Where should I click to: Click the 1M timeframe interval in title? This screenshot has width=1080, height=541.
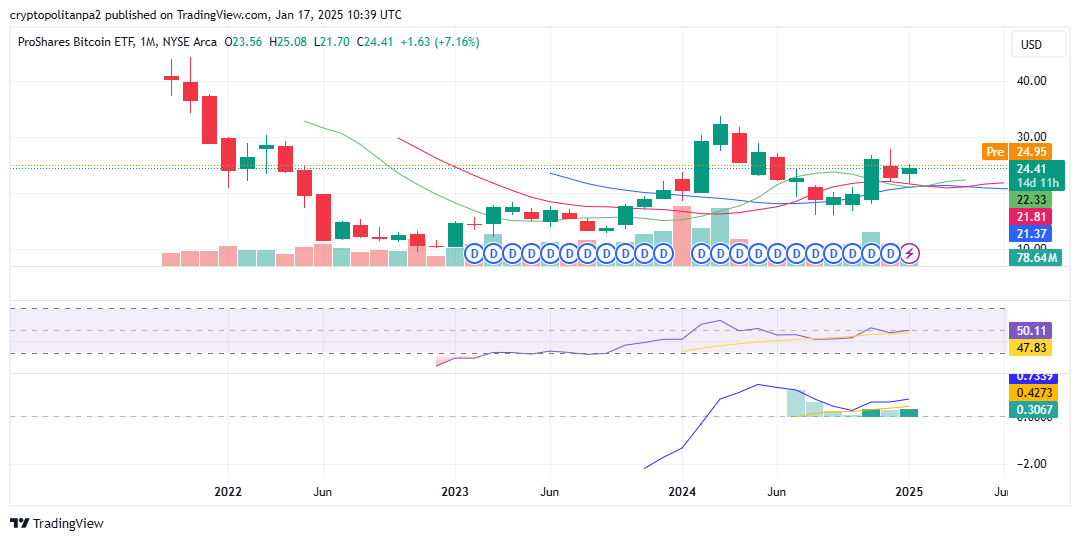pyautogui.click(x=148, y=42)
